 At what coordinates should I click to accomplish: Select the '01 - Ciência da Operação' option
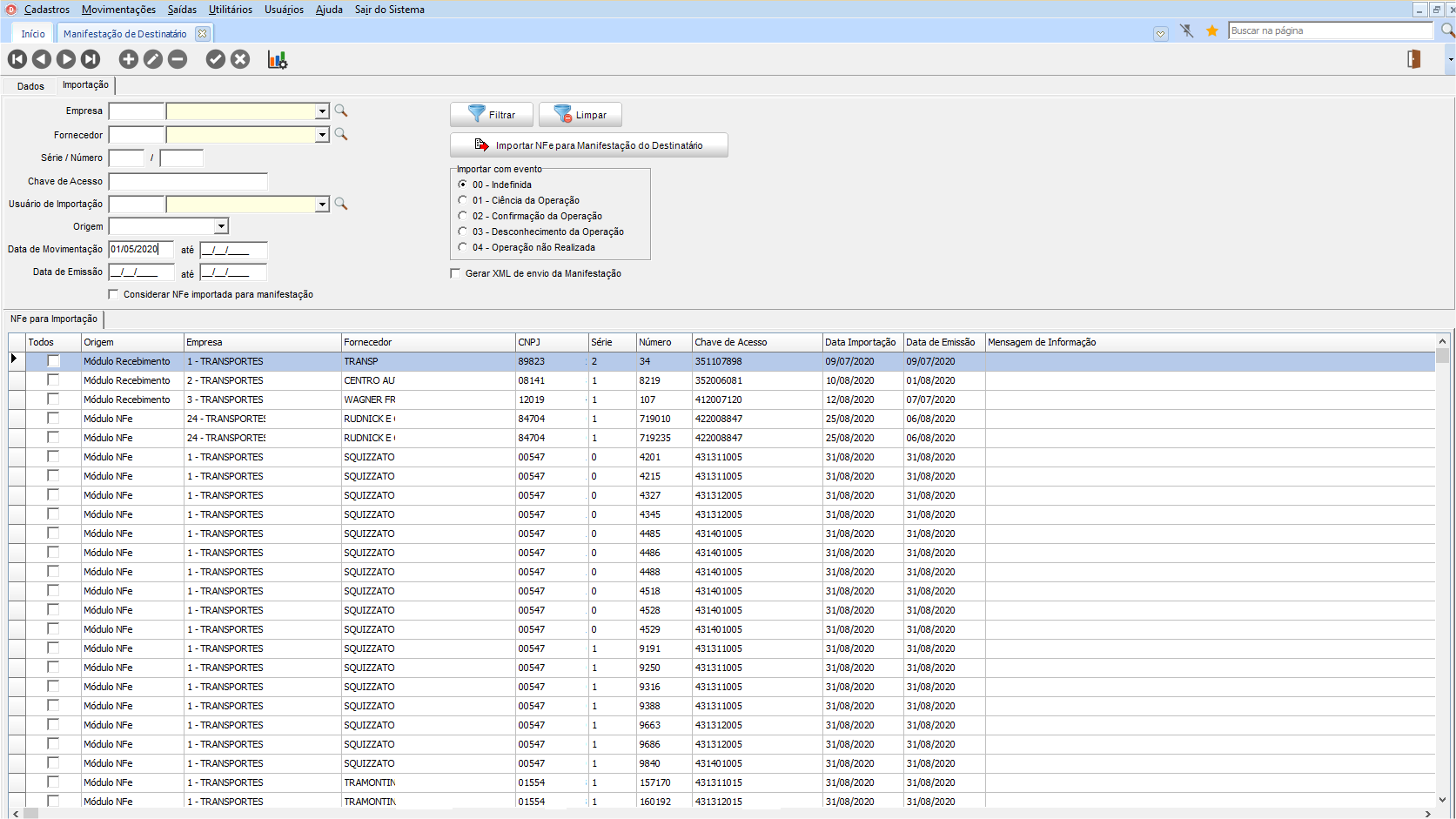point(463,200)
